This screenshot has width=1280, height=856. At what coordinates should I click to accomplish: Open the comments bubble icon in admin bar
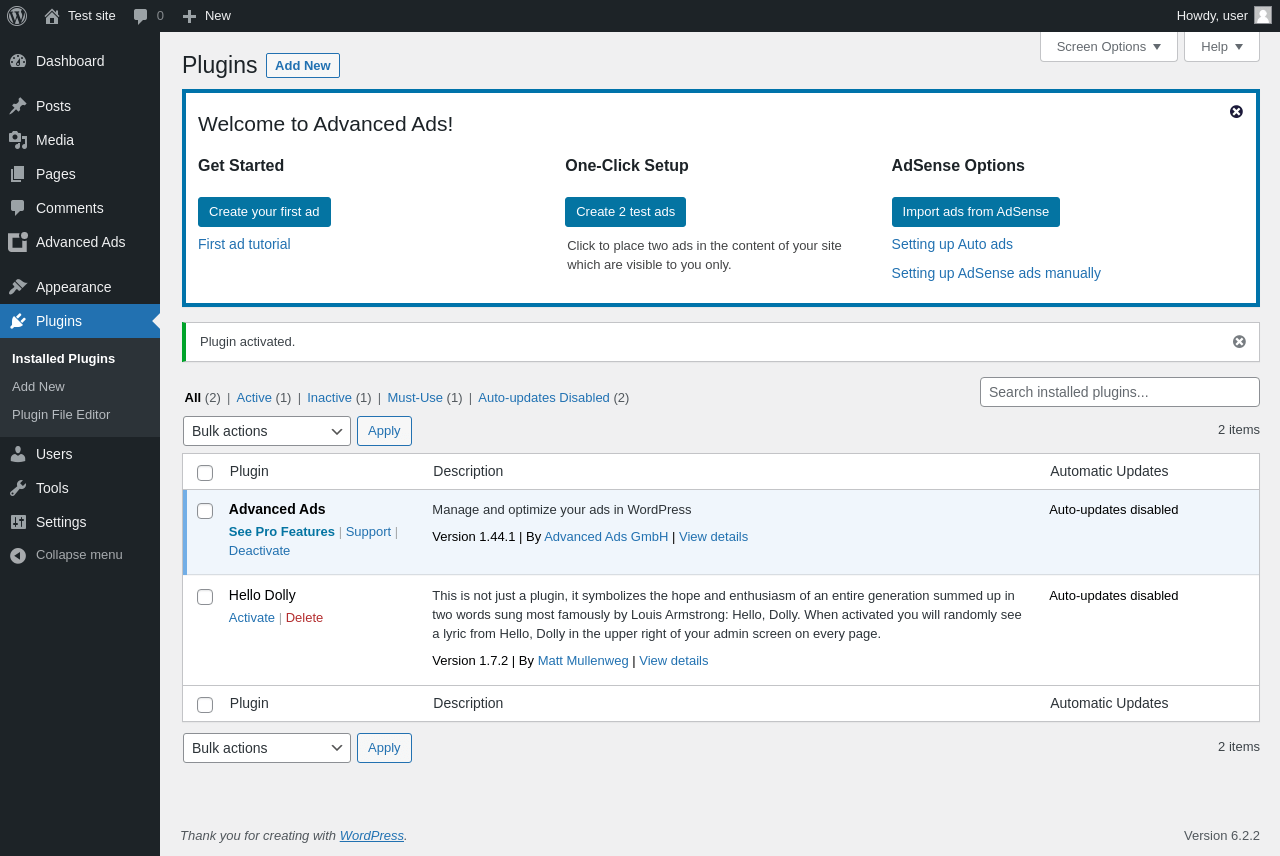click(141, 16)
